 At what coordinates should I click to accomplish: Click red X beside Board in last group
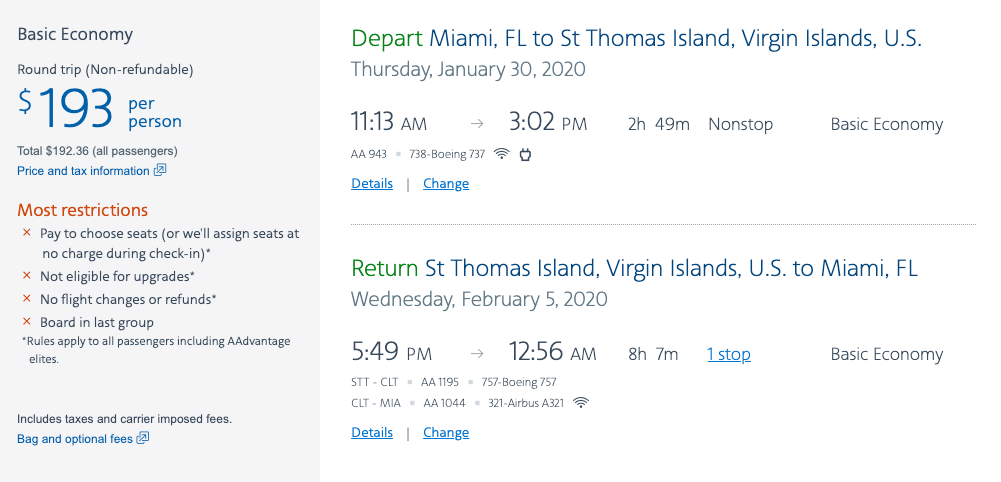coord(27,322)
